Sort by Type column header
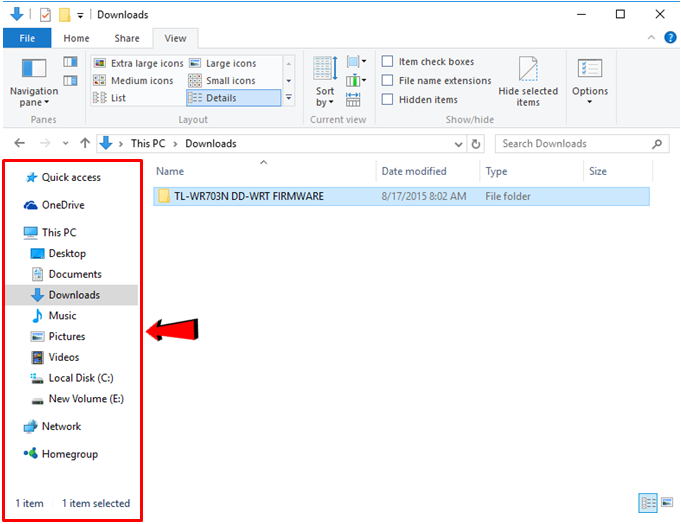The image size is (681, 524). tap(532, 171)
